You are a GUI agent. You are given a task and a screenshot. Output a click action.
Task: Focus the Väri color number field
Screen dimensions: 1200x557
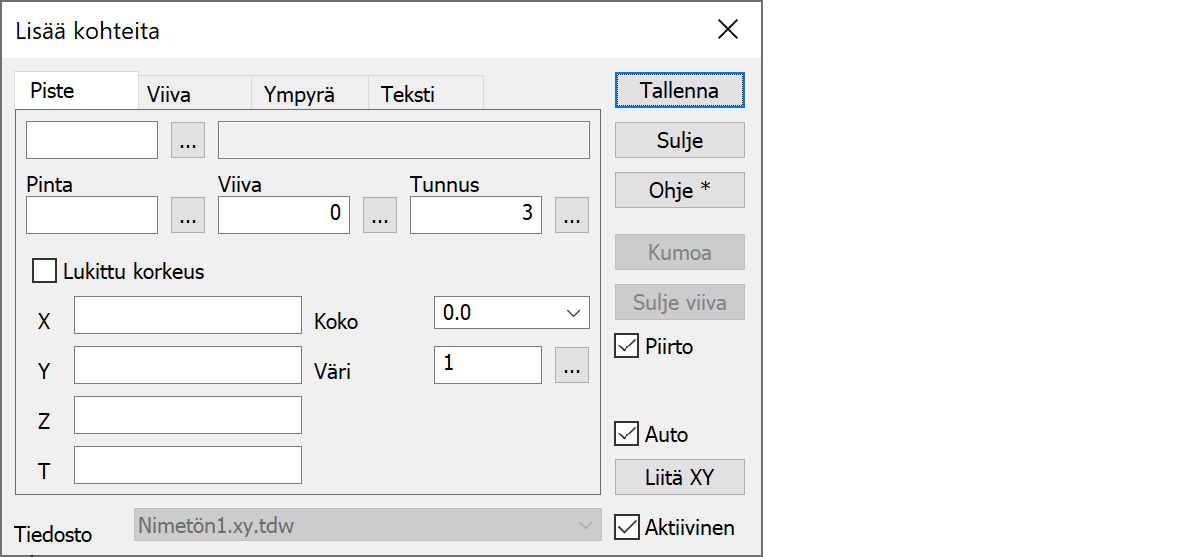pyautogui.click(x=487, y=365)
